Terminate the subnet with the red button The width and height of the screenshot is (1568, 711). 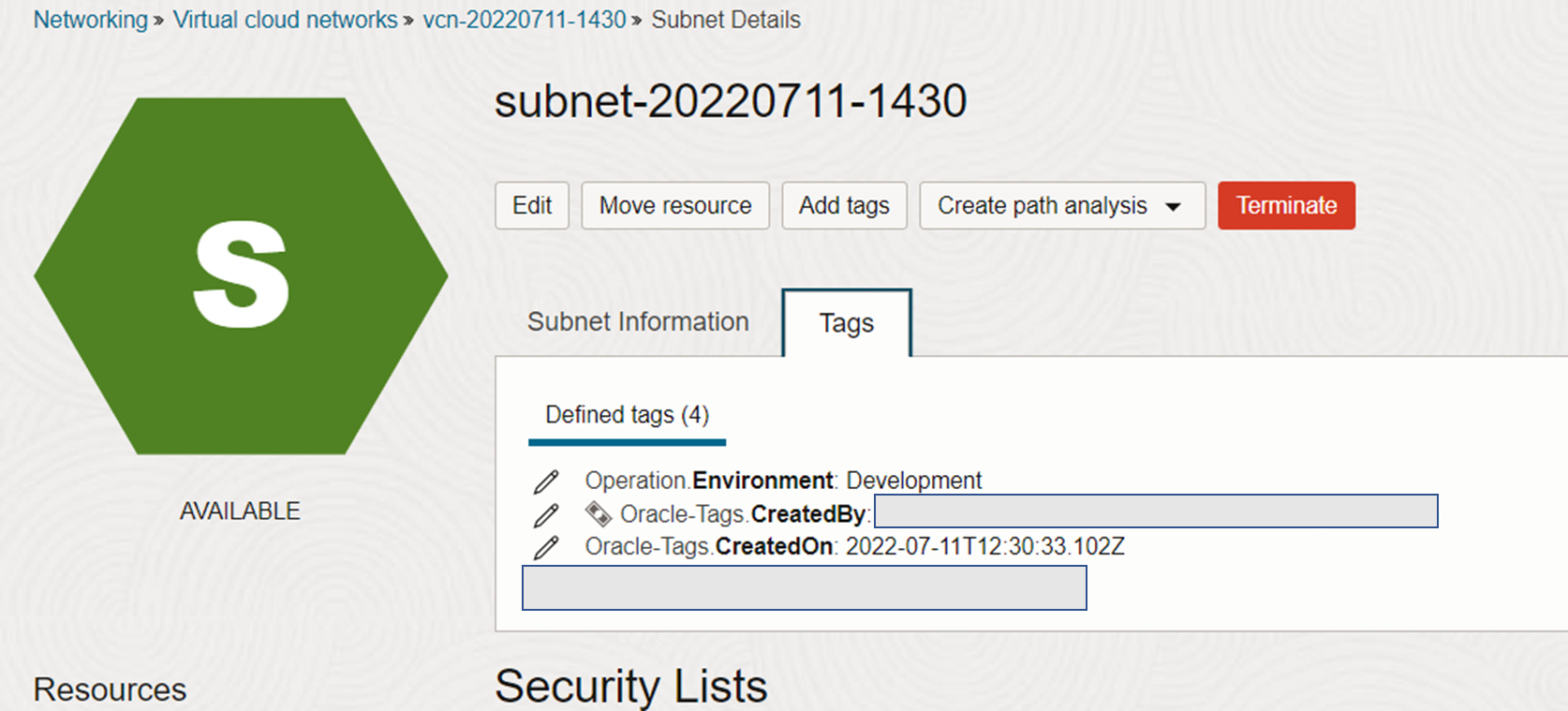click(1286, 206)
